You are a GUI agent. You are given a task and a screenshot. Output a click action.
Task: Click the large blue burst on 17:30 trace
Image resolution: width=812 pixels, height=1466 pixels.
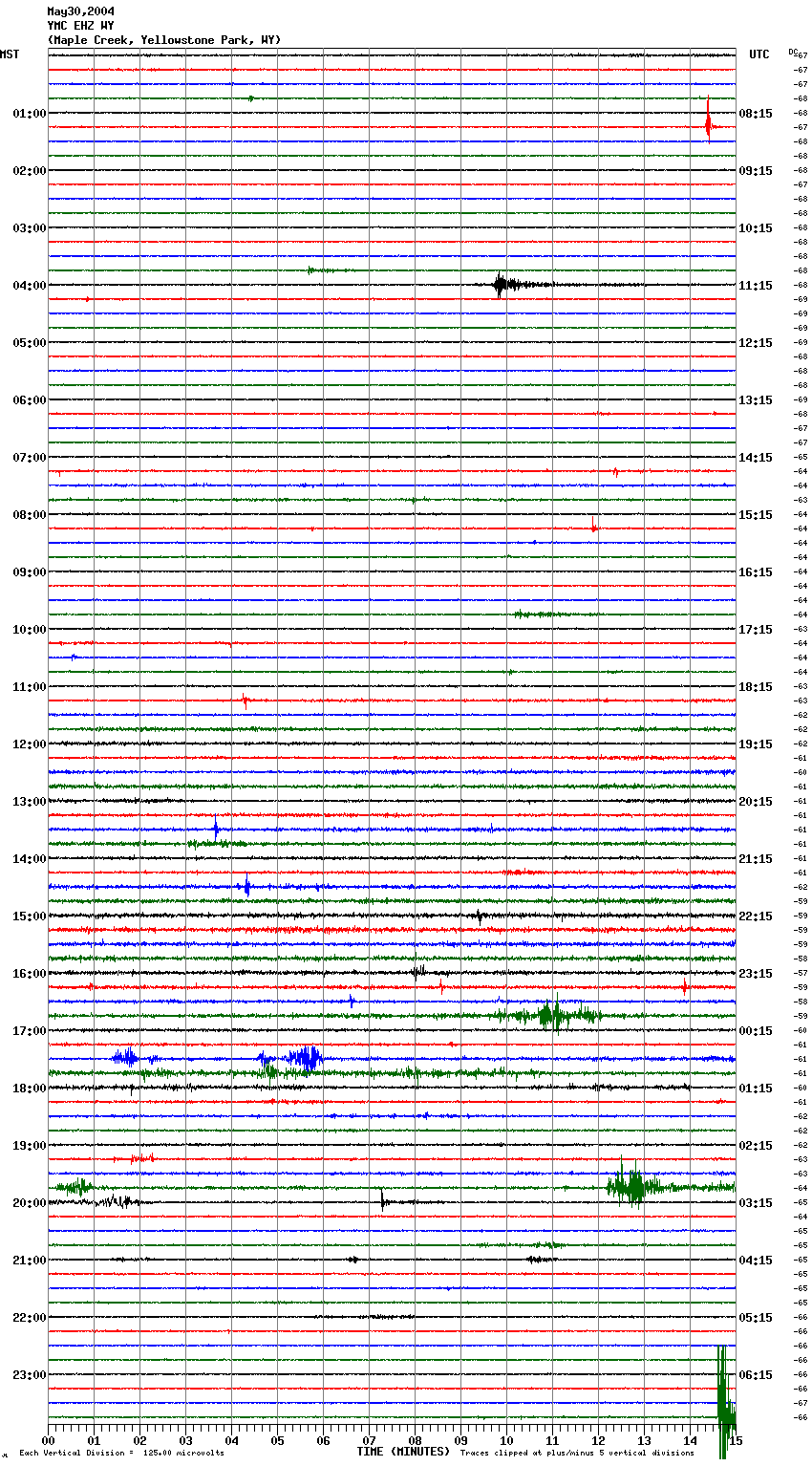pos(306,1058)
